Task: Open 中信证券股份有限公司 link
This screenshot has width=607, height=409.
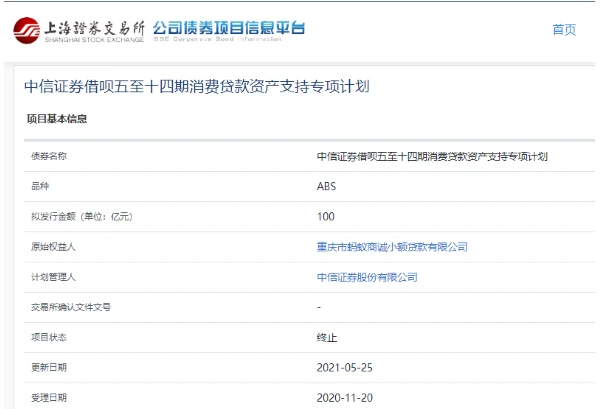Action: click(367, 277)
